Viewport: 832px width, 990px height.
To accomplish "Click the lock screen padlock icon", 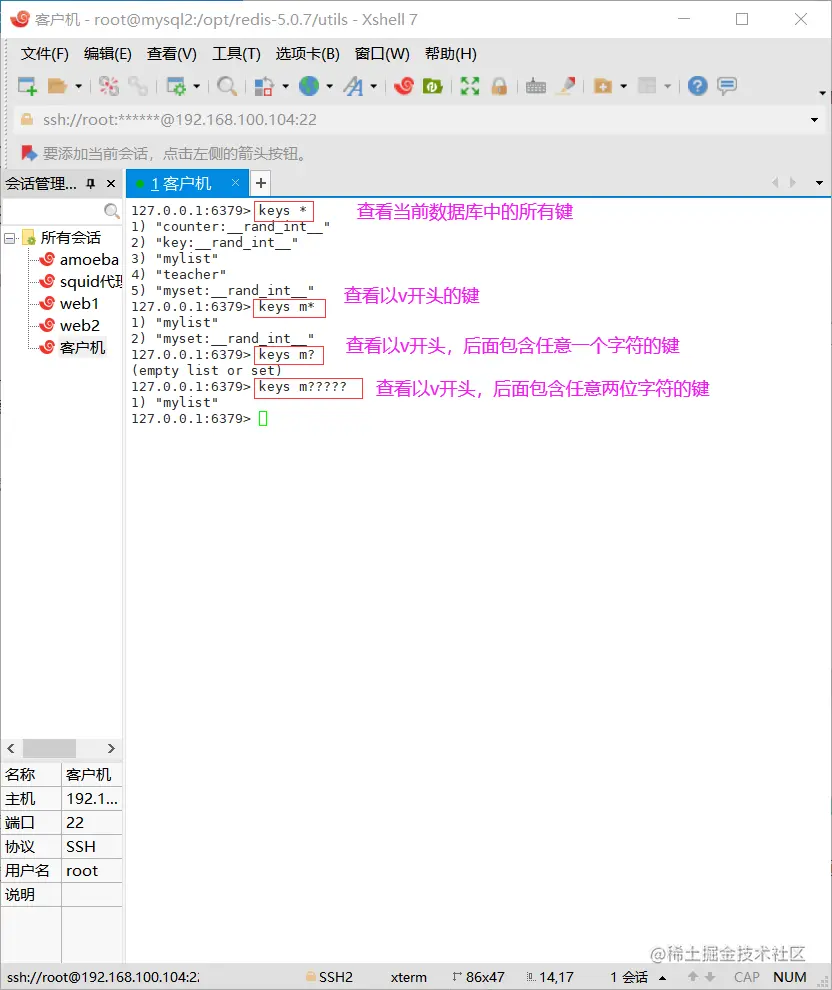I will [x=499, y=86].
